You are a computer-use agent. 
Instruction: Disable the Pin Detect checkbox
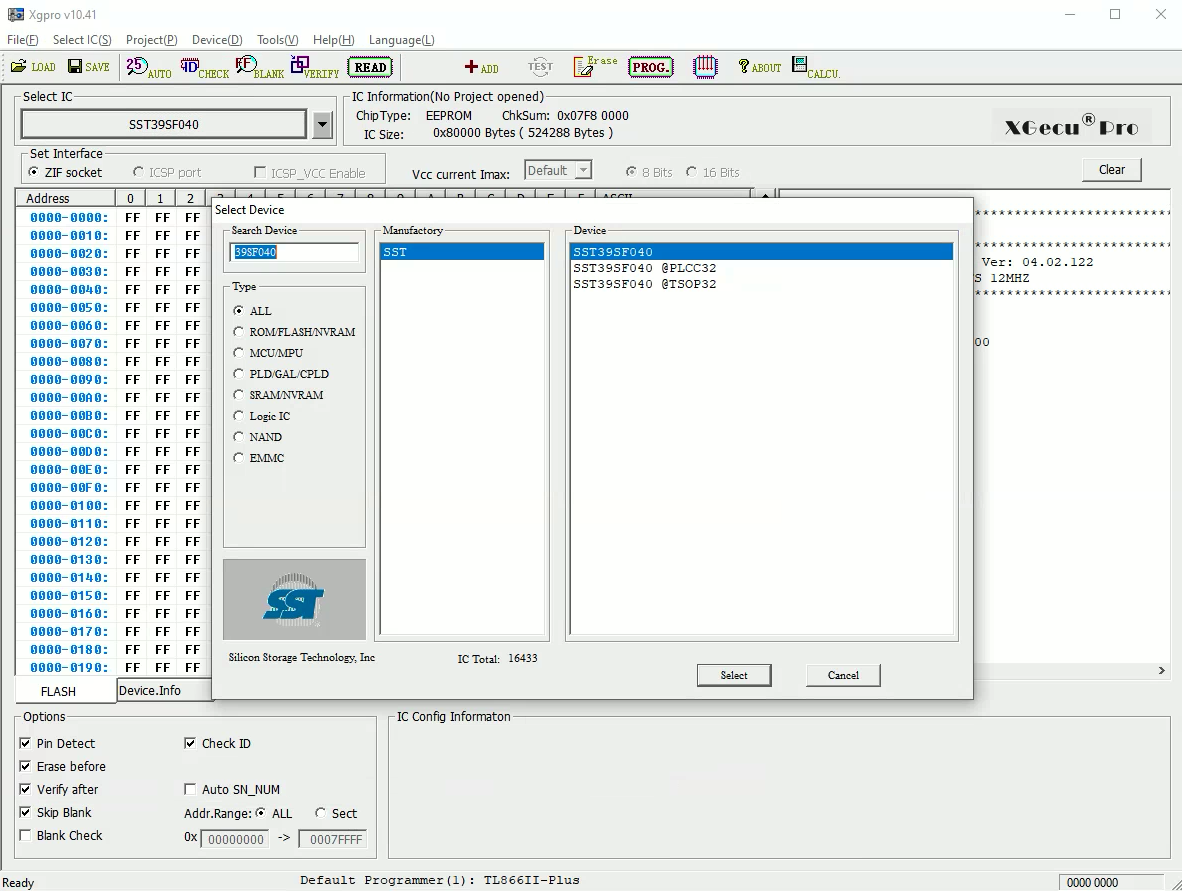point(24,743)
